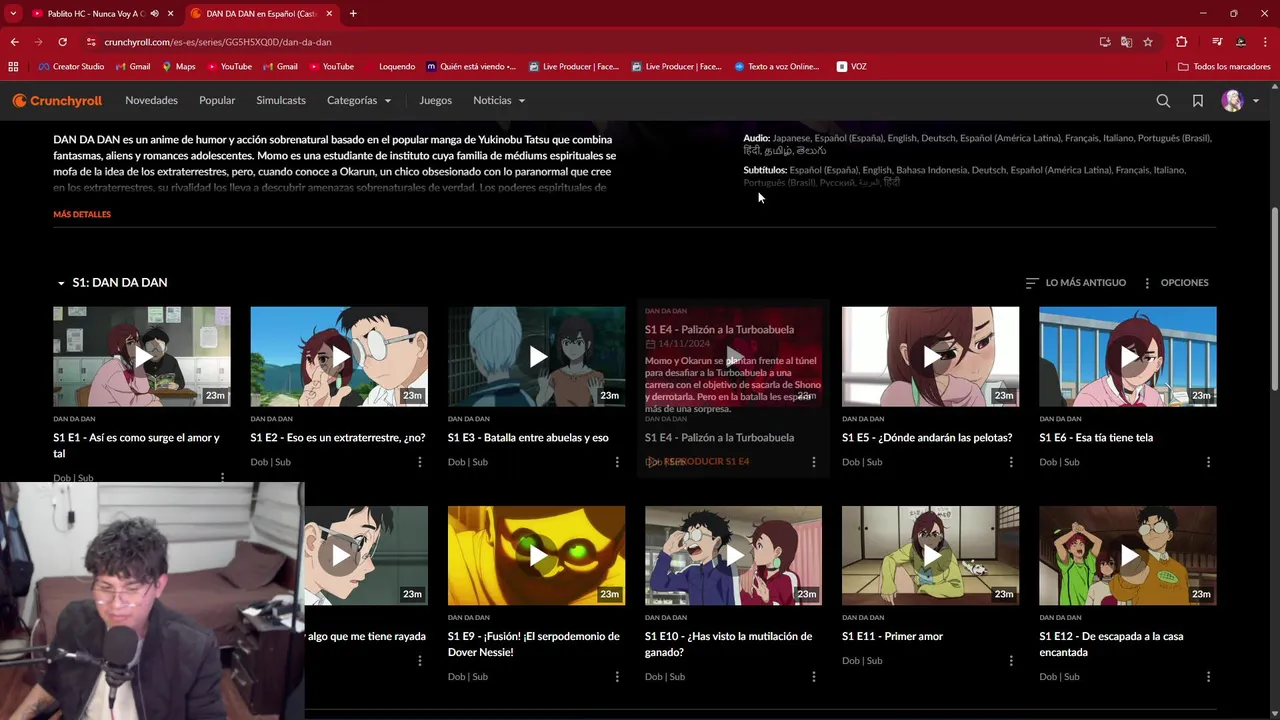Open episode title Batalla entre abuelas y eso
This screenshot has width=1280, height=720.
pos(528,438)
